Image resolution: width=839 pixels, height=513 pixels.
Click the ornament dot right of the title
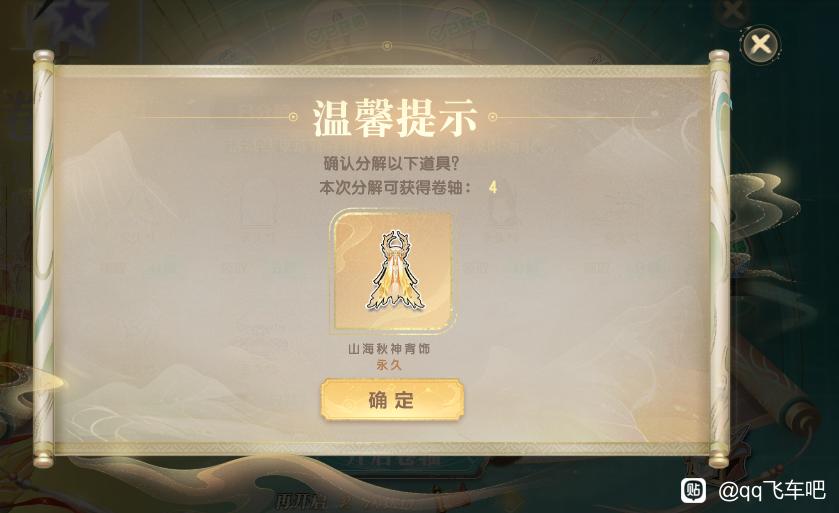pyautogui.click(x=493, y=117)
